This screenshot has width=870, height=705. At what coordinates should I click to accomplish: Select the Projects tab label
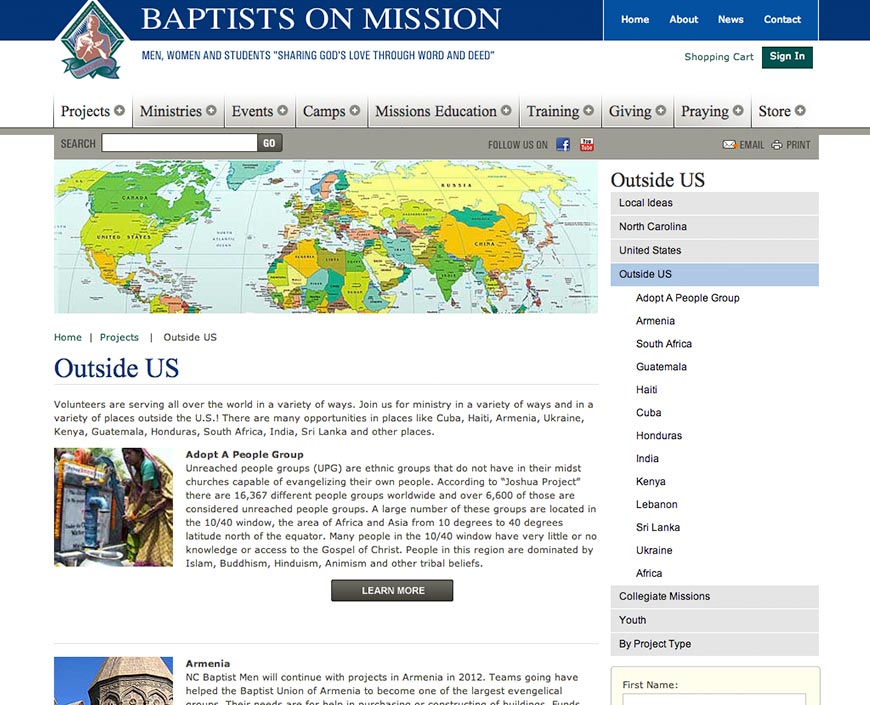[85, 111]
